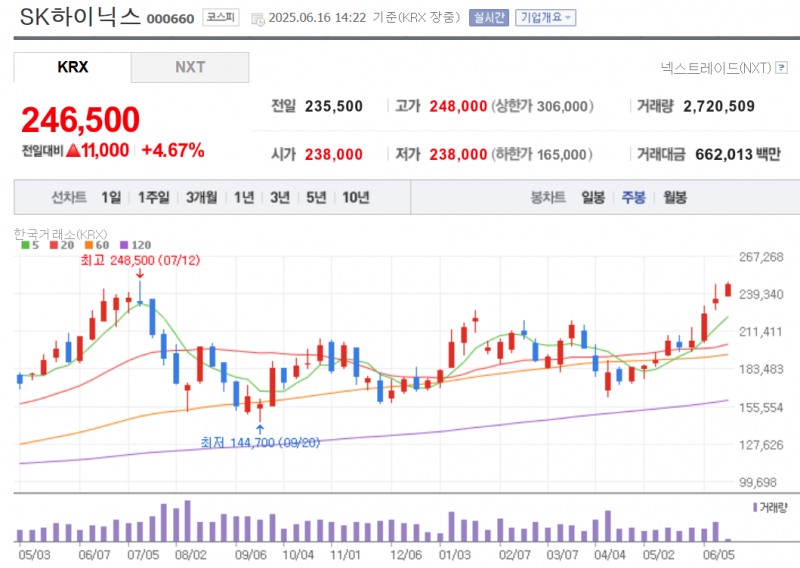Screen dimensions: 800x568
Task: Select the 3개월 line chart period
Action: tap(203, 197)
